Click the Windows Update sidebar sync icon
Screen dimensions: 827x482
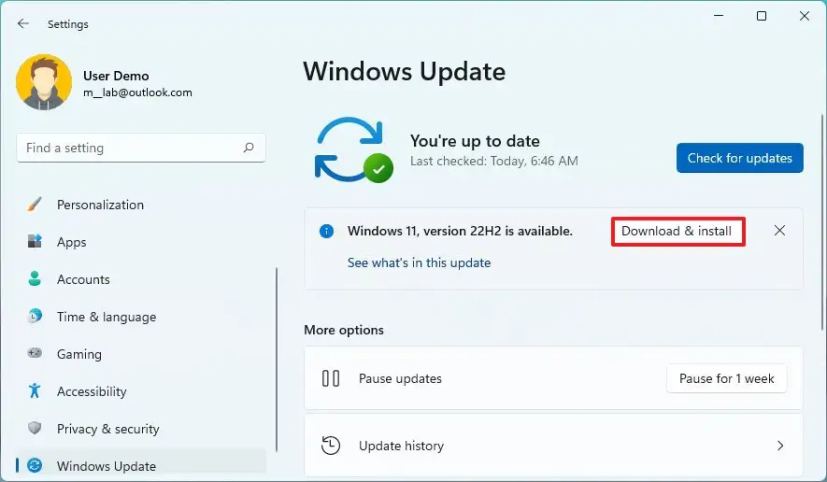tap(34, 465)
